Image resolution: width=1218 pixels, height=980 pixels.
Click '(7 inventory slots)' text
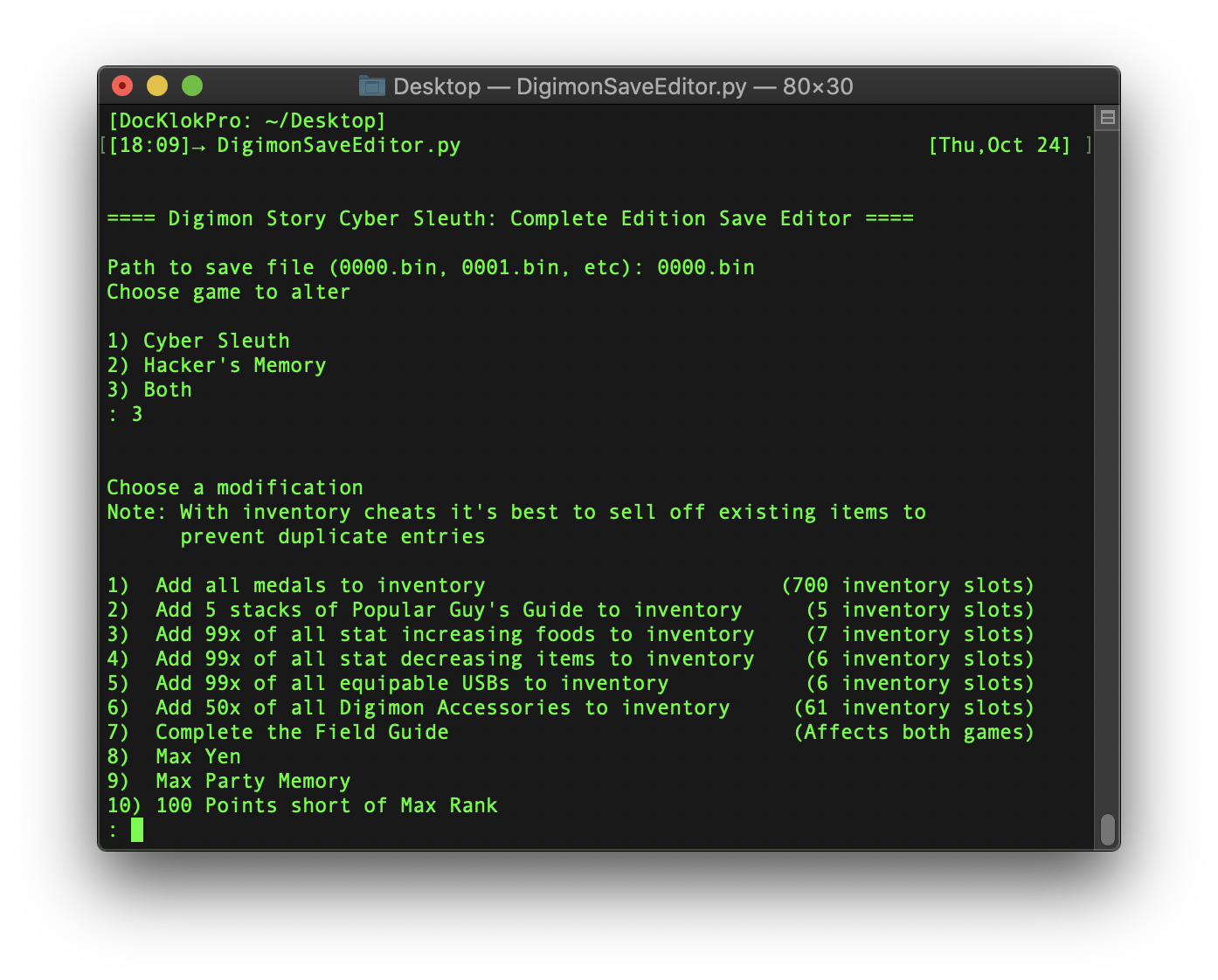tap(921, 634)
